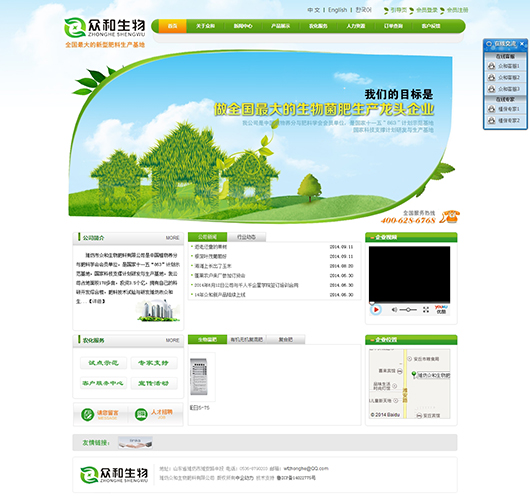
Task: Switch language to English
Action: [x=337, y=10]
